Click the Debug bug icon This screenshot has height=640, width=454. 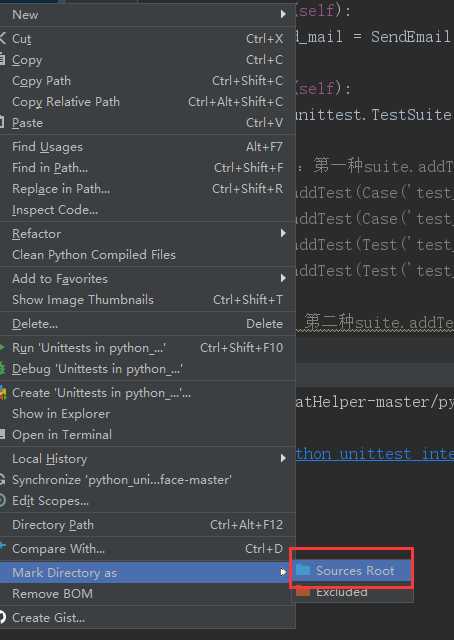(2, 369)
